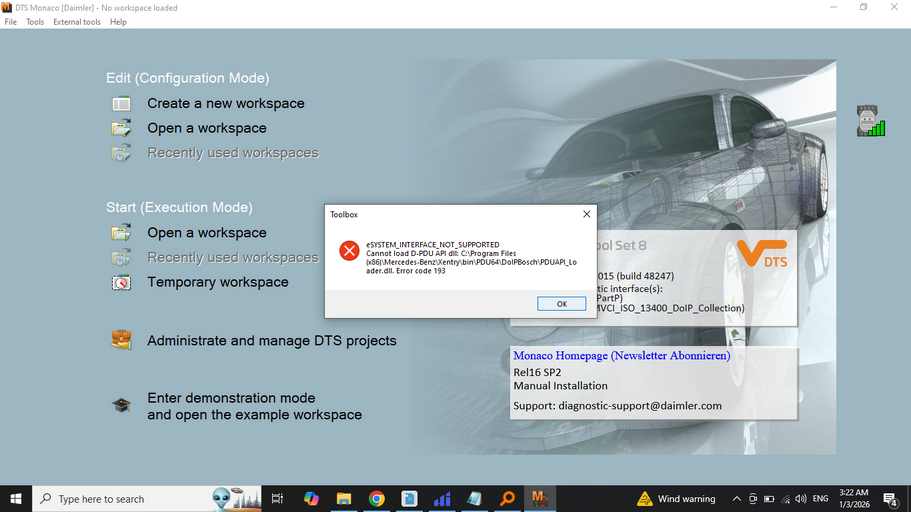The image size is (911, 512).
Task: Click the folder icon beside Edit-mode Open a workspace
Action: tap(121, 128)
